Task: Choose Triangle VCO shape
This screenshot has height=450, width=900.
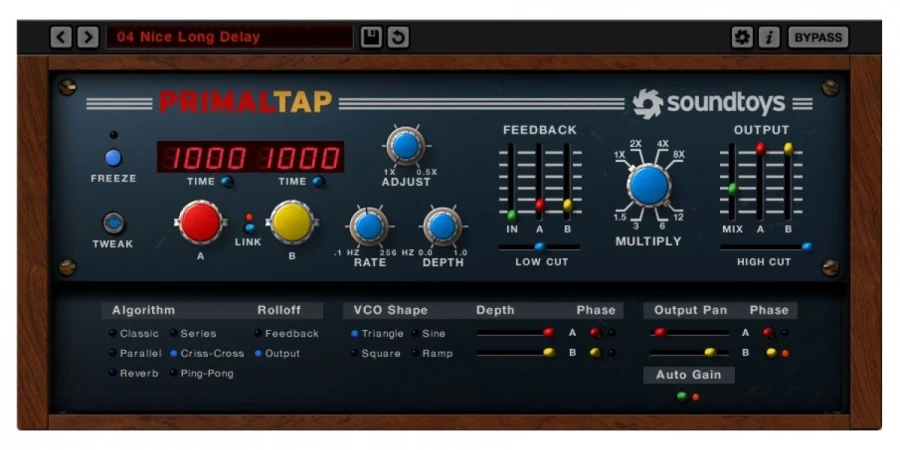Action: (377, 333)
